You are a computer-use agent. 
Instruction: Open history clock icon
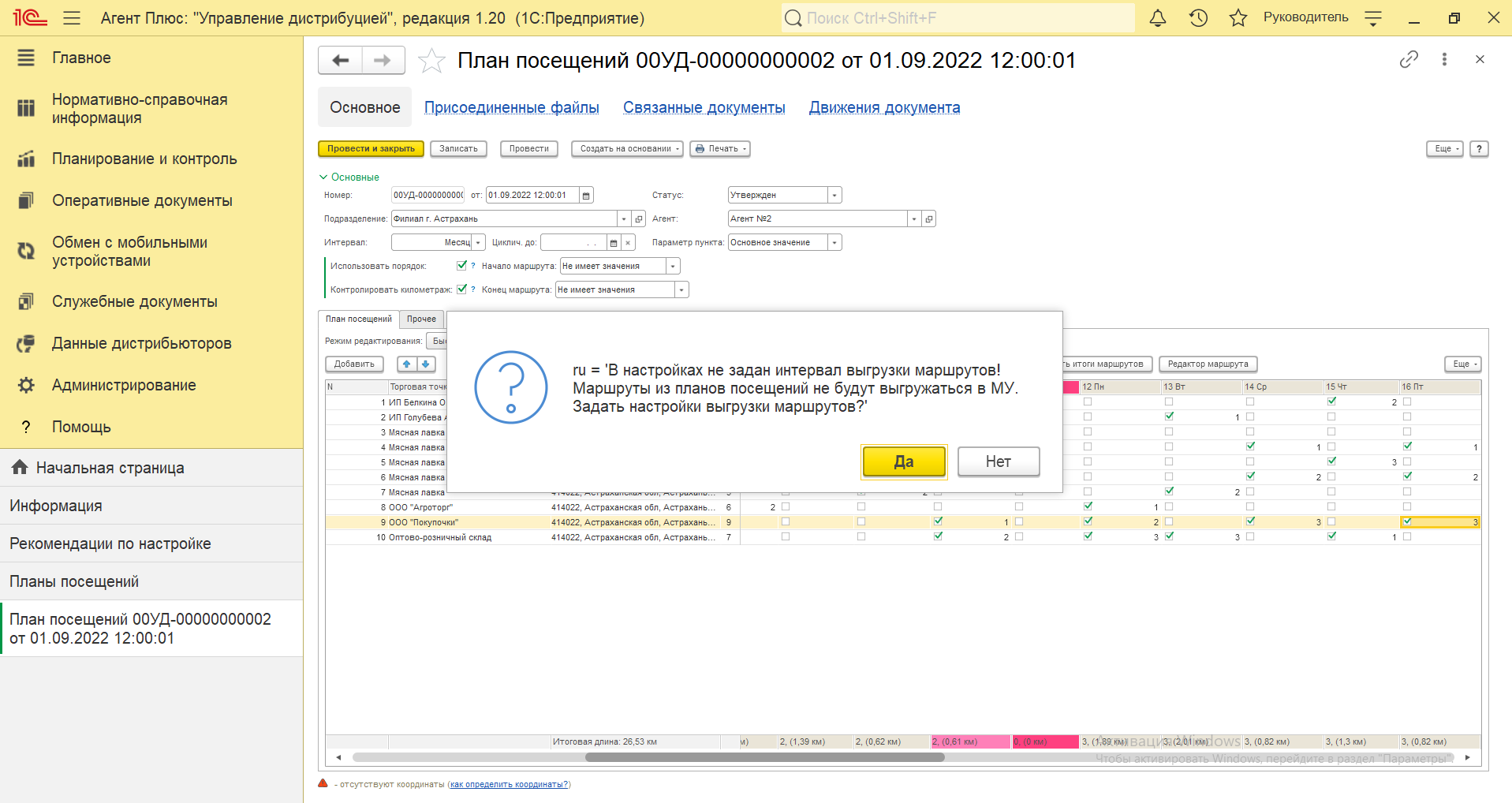pos(1198,17)
